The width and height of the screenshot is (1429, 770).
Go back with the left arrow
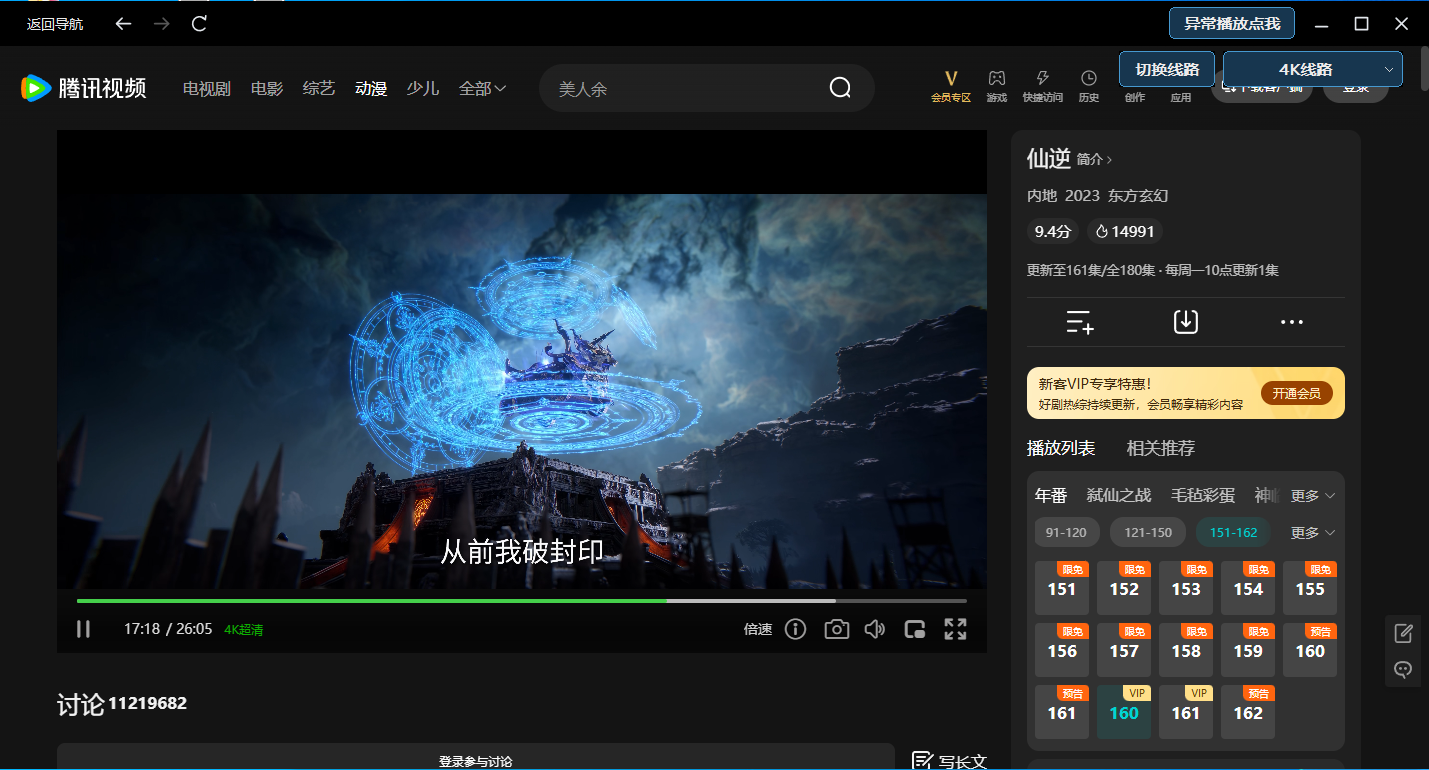pyautogui.click(x=123, y=23)
